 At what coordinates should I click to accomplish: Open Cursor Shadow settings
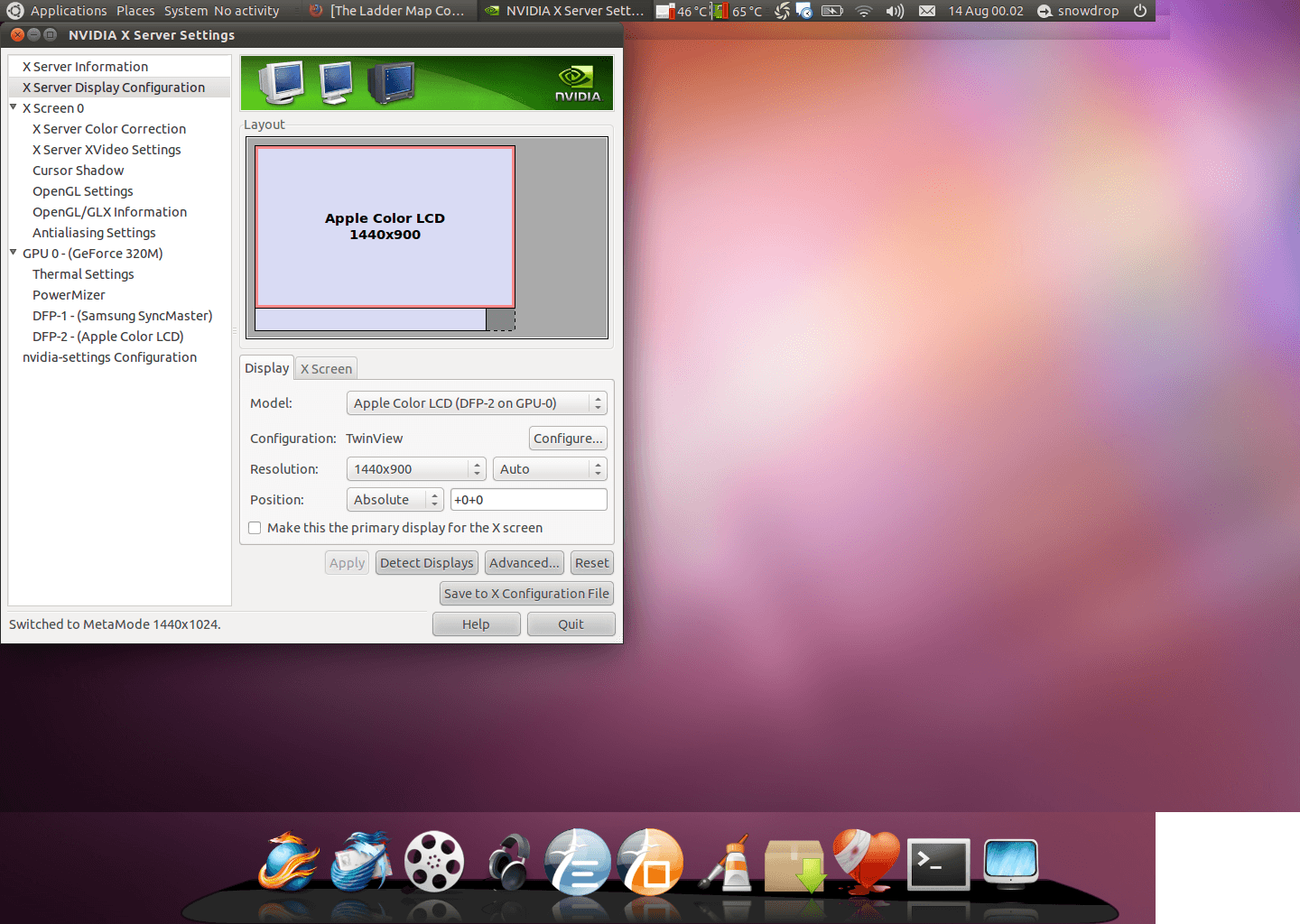119,171
